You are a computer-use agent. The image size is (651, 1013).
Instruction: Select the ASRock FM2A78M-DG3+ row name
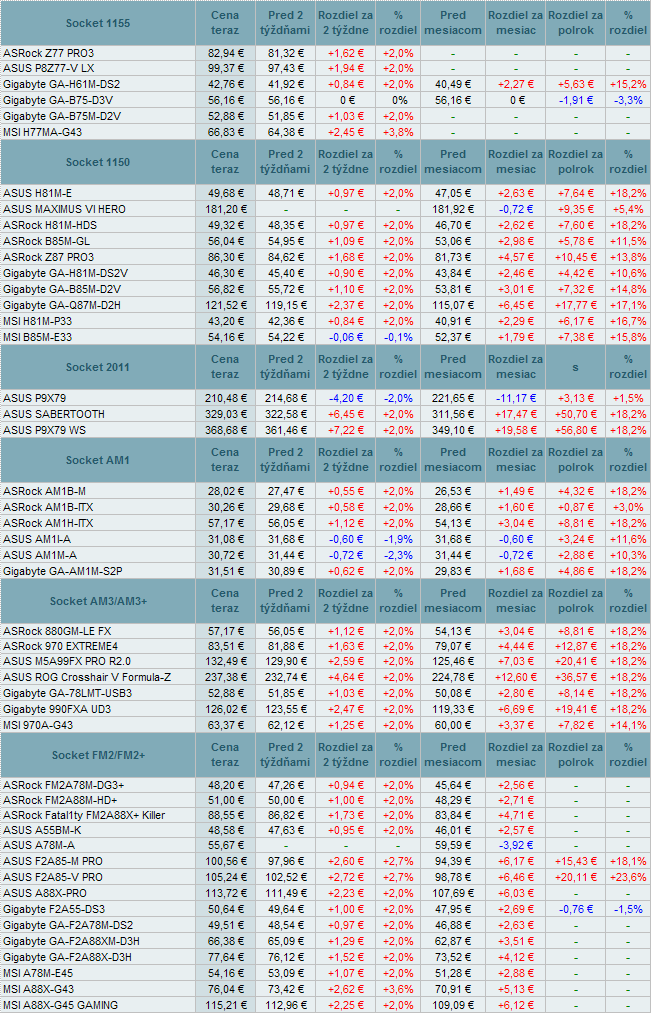[64, 785]
